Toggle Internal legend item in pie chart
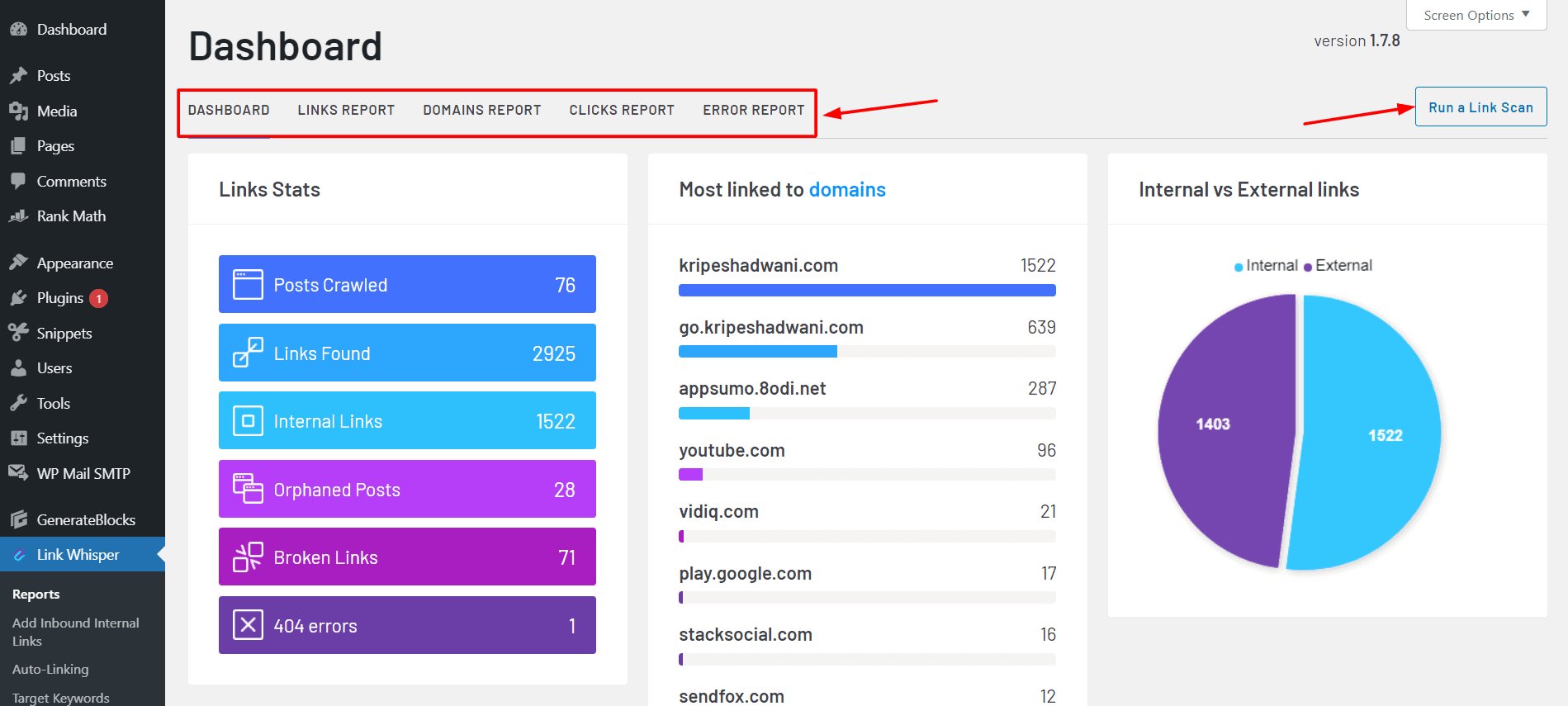This screenshot has width=1568, height=706. pos(1266,266)
